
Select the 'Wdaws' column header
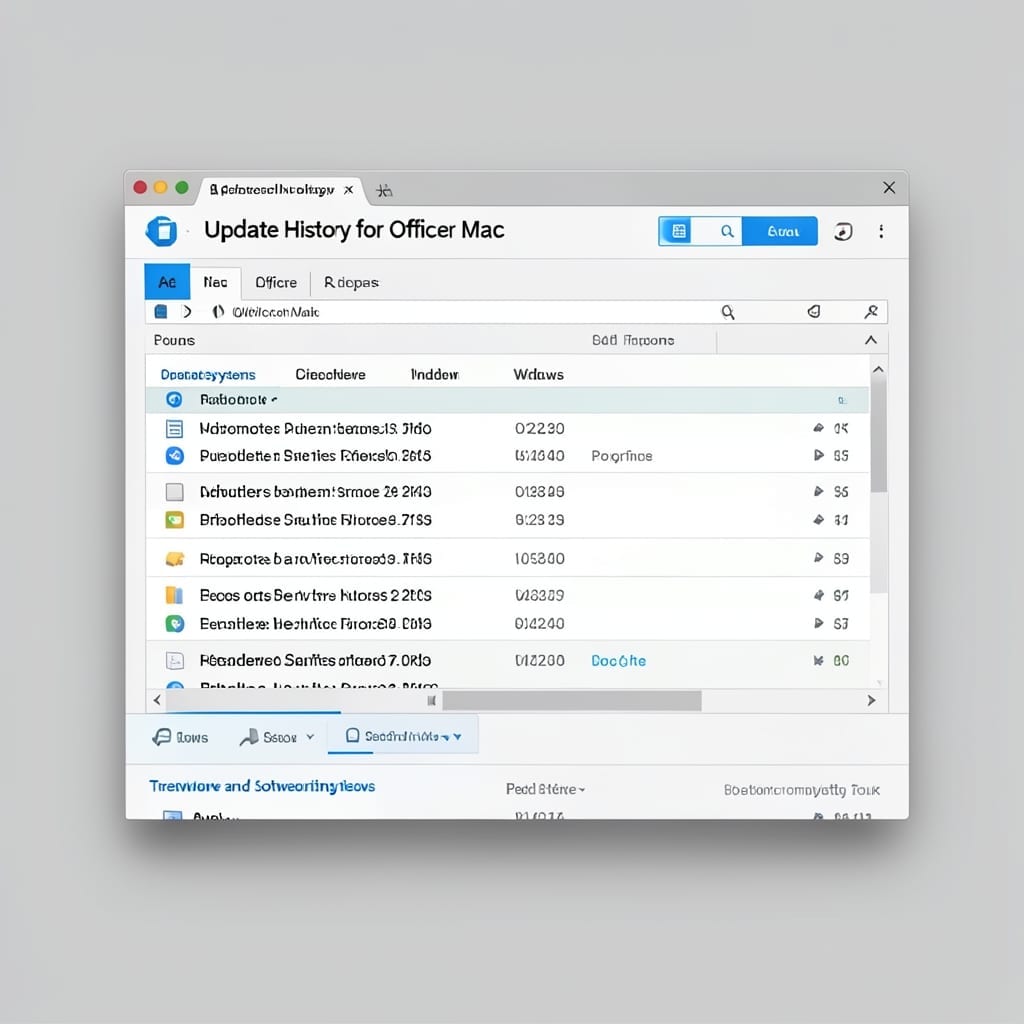click(538, 374)
